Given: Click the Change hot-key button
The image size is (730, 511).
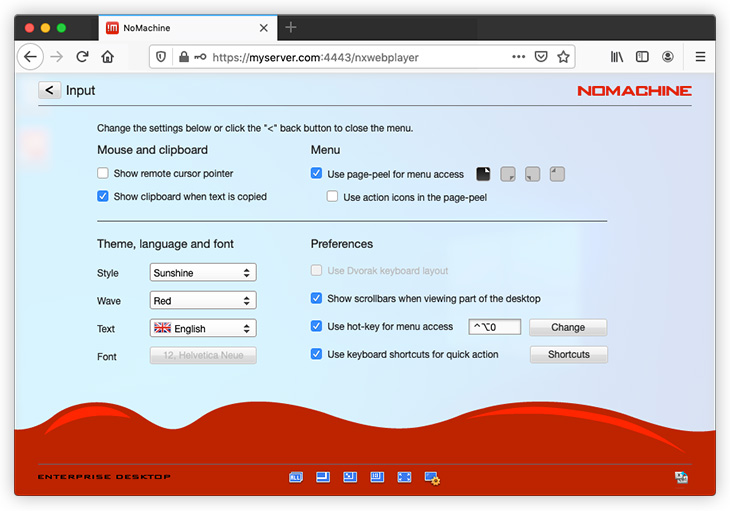Looking at the screenshot, I should pyautogui.click(x=568, y=327).
